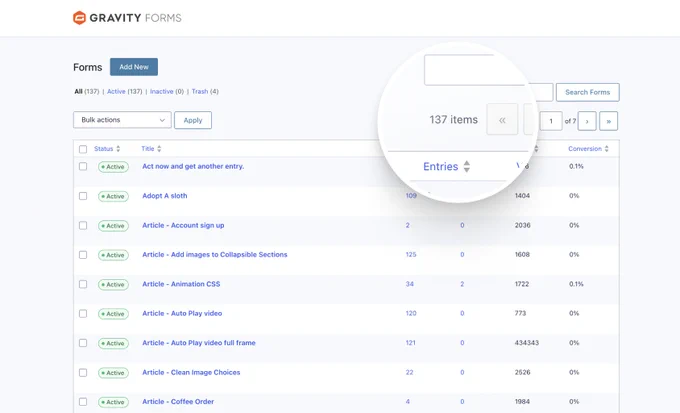Screen dimensions: 680x413
Task: Open 'Article - Coffee Order' form
Action: click(178, 402)
